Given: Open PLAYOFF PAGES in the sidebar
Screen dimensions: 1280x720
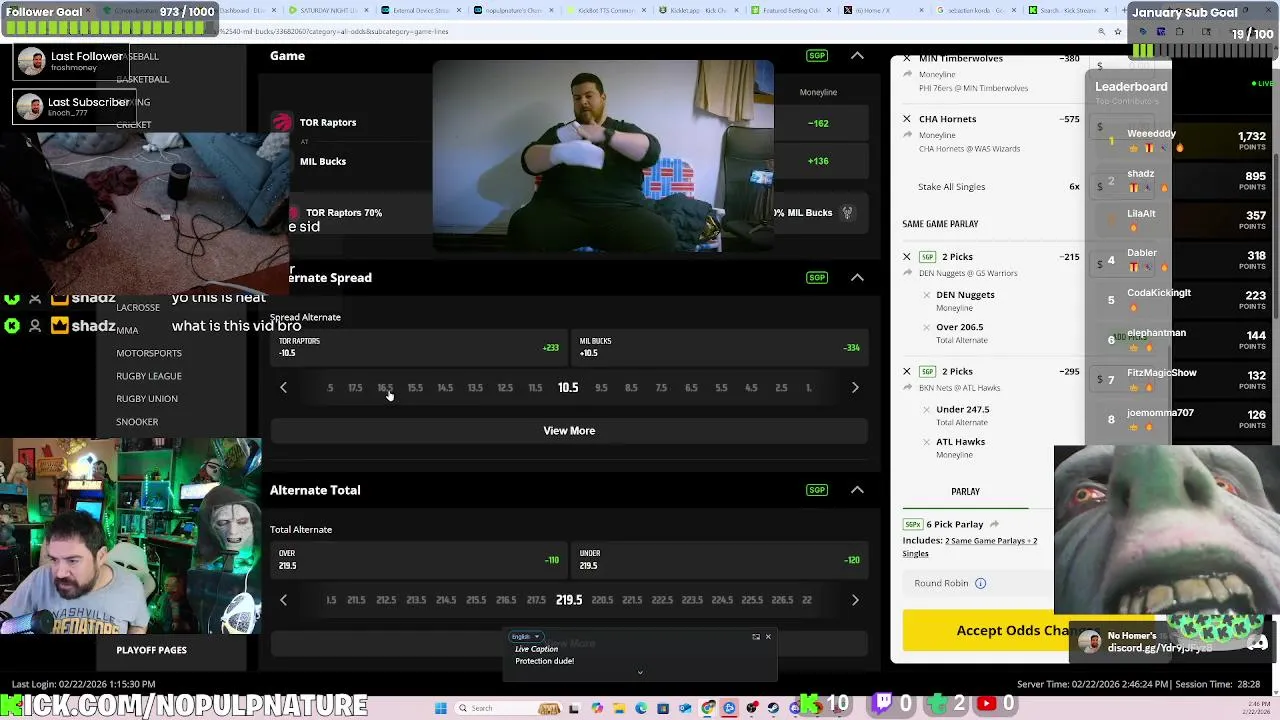Looking at the screenshot, I should 151,650.
